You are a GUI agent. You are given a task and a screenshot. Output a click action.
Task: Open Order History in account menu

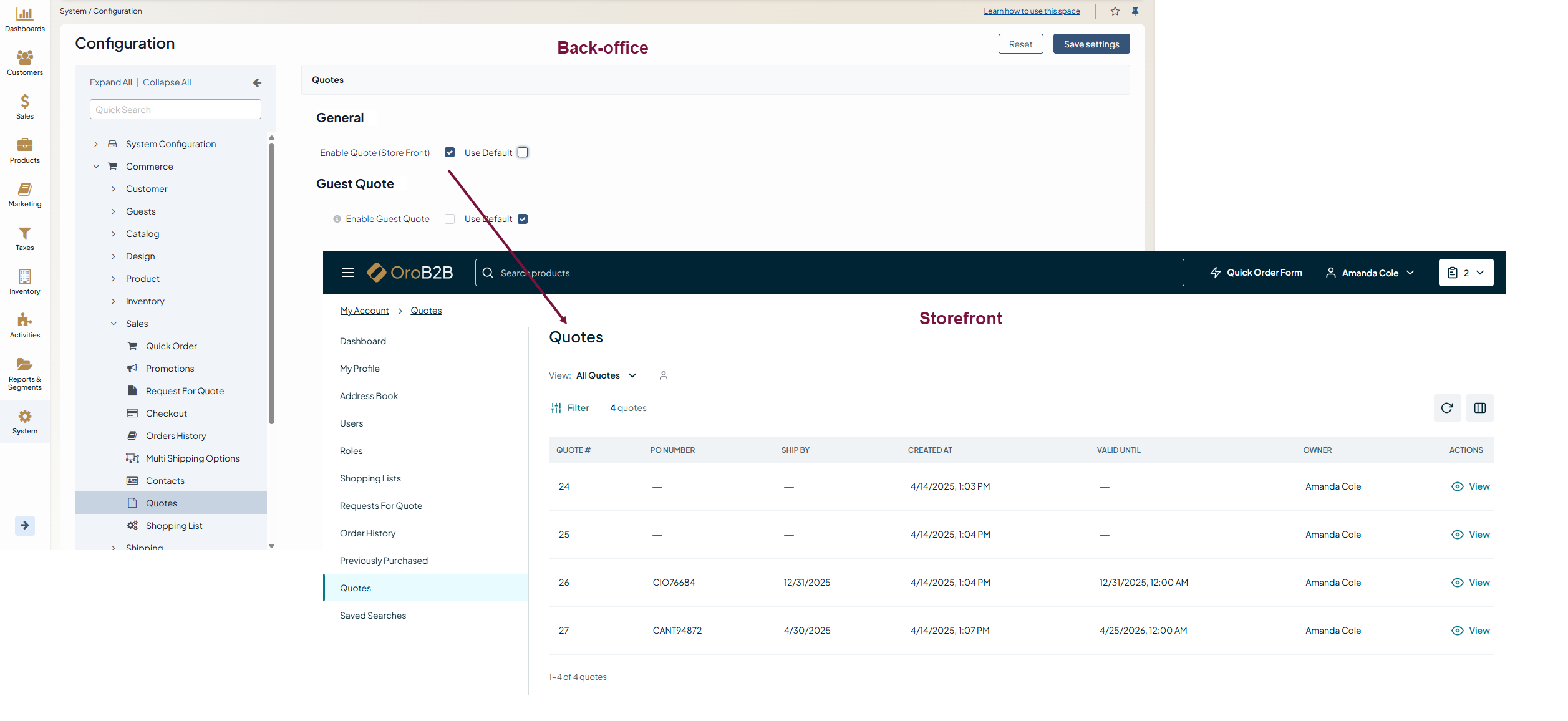coord(367,533)
